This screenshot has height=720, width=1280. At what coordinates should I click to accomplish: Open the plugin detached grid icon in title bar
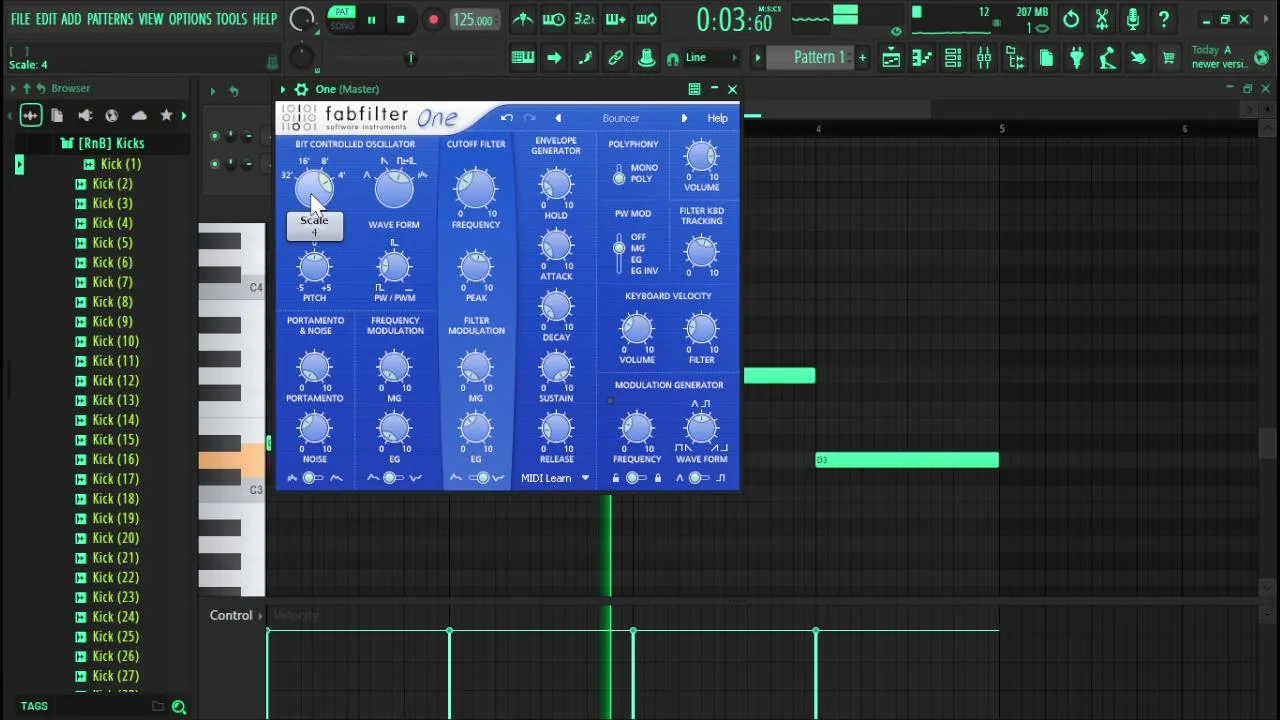(x=694, y=89)
